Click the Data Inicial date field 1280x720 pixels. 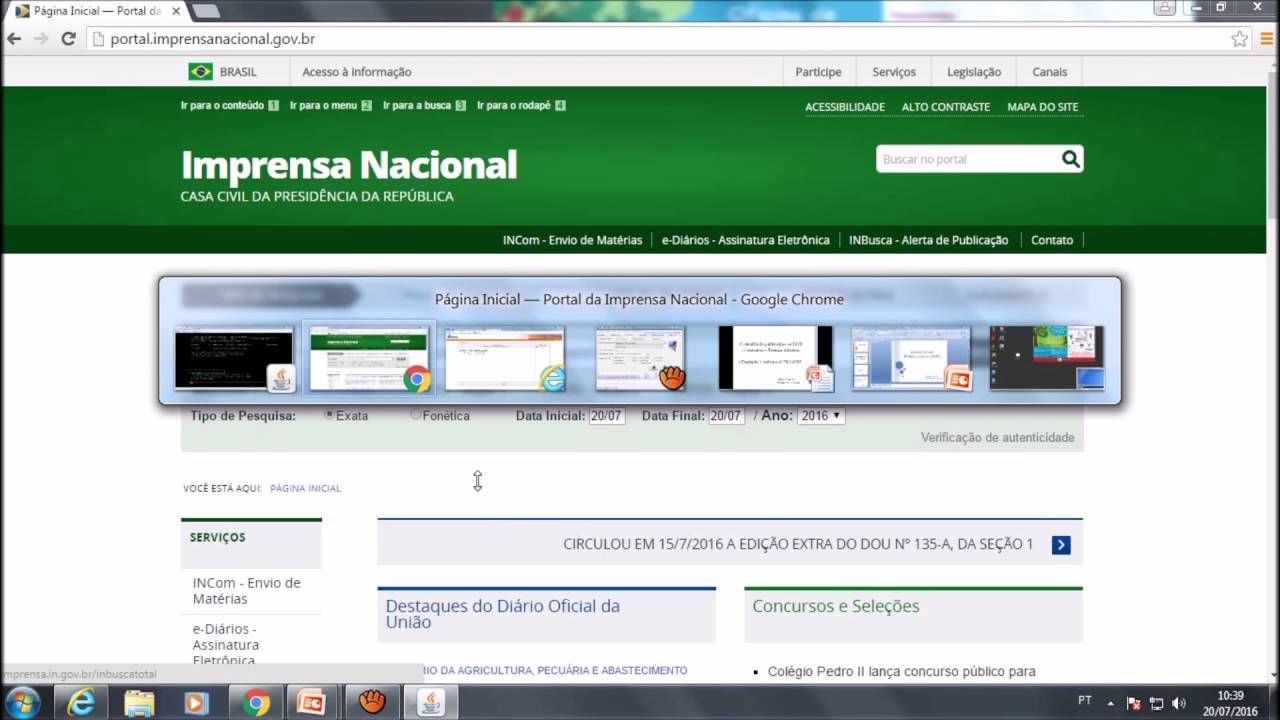click(607, 416)
